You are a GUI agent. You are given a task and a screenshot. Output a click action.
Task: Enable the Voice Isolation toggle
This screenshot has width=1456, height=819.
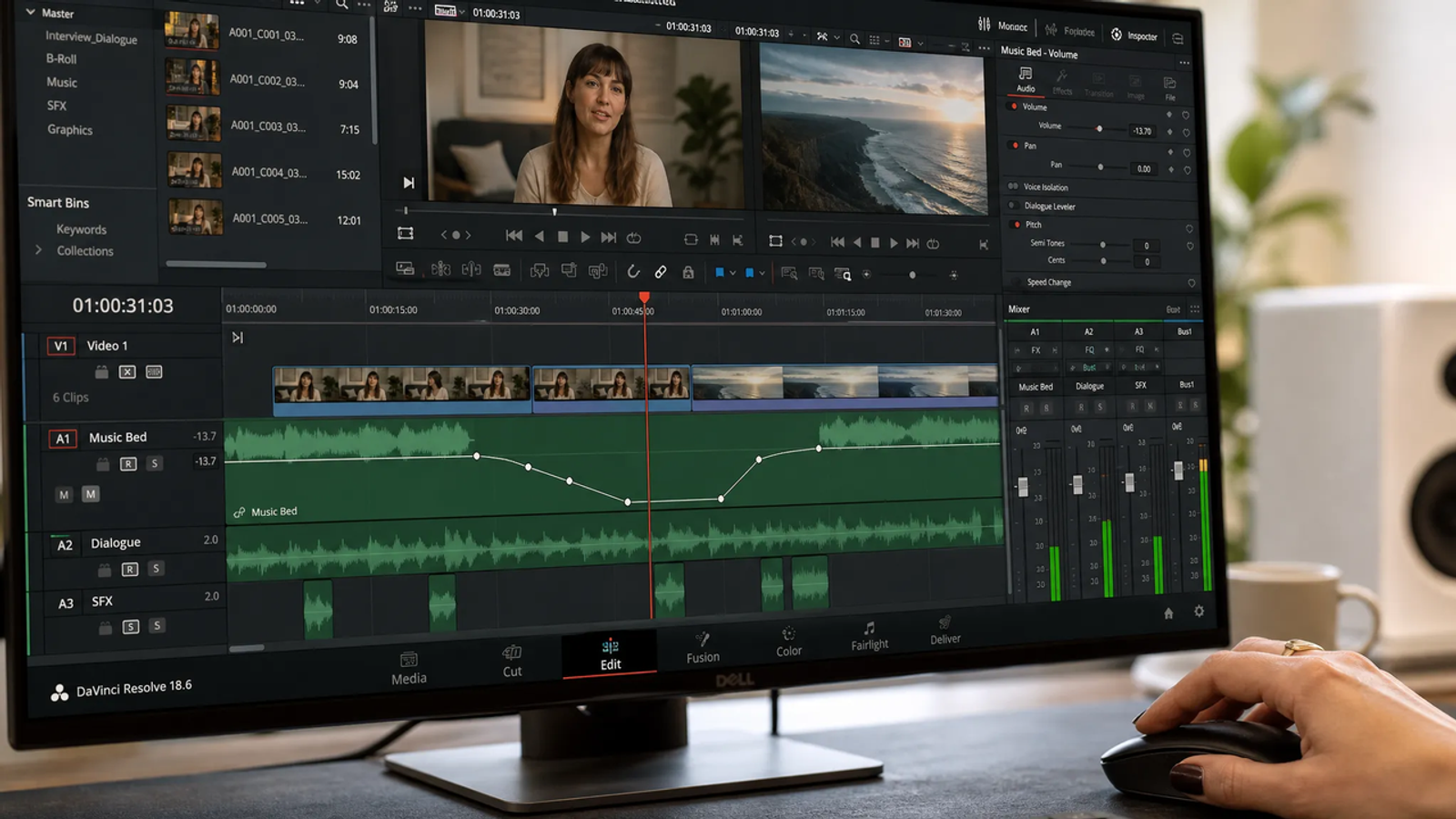[x=1013, y=187]
